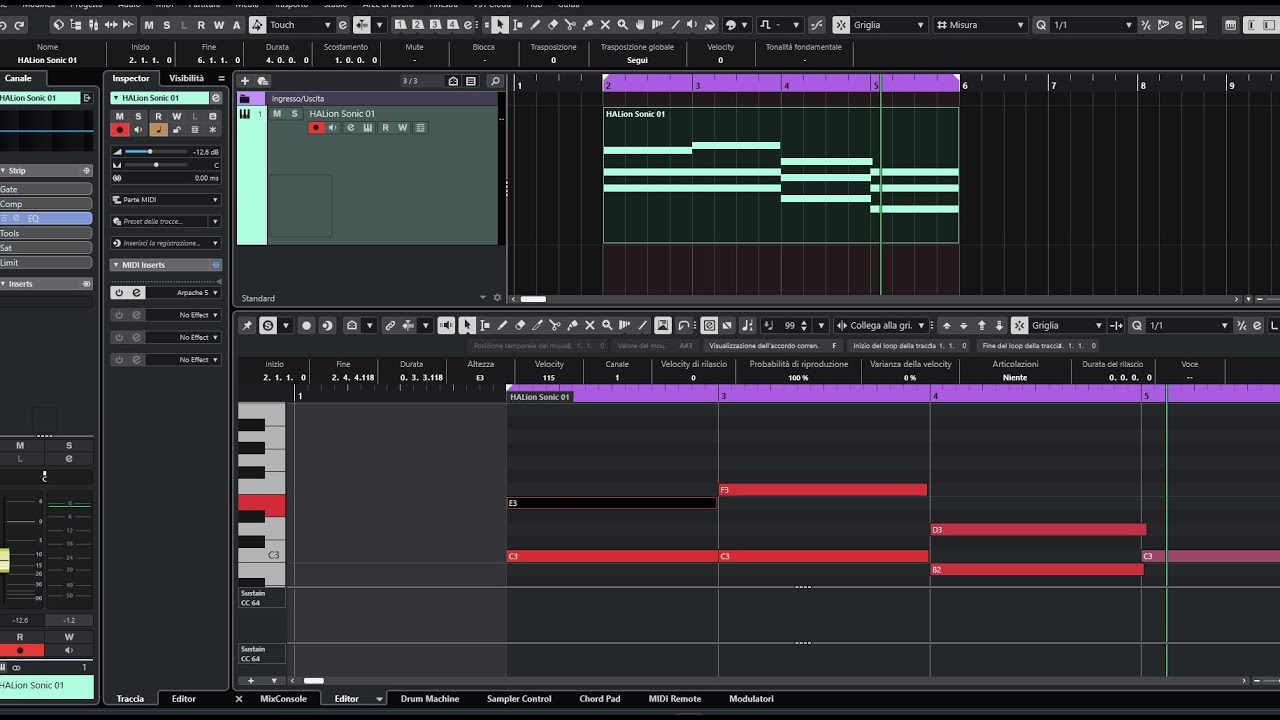Open the MixConsole tab in lower zone
The width and height of the screenshot is (1280, 720).
coord(283,699)
